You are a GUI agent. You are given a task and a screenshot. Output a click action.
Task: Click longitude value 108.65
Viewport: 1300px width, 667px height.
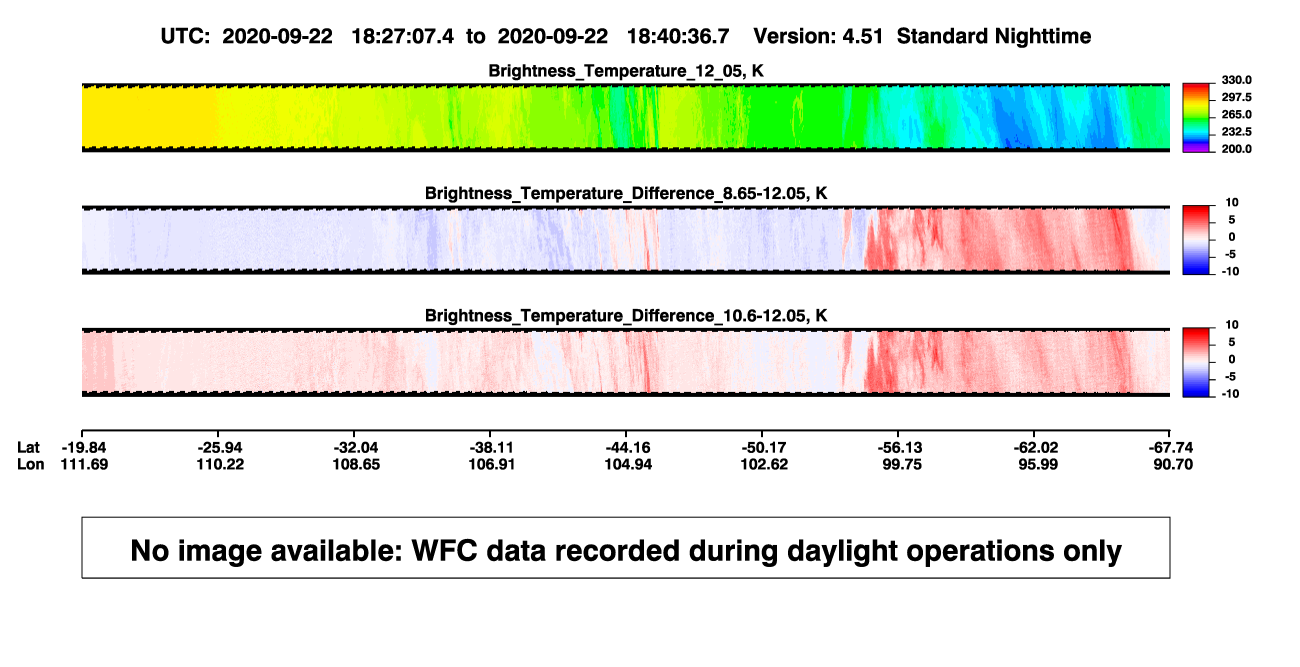[354, 464]
